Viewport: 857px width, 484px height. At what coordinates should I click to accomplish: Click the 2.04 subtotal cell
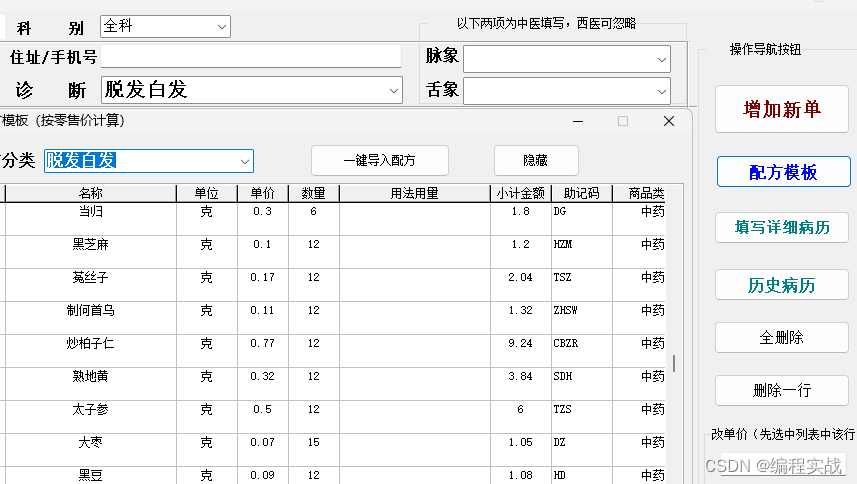coord(520,285)
